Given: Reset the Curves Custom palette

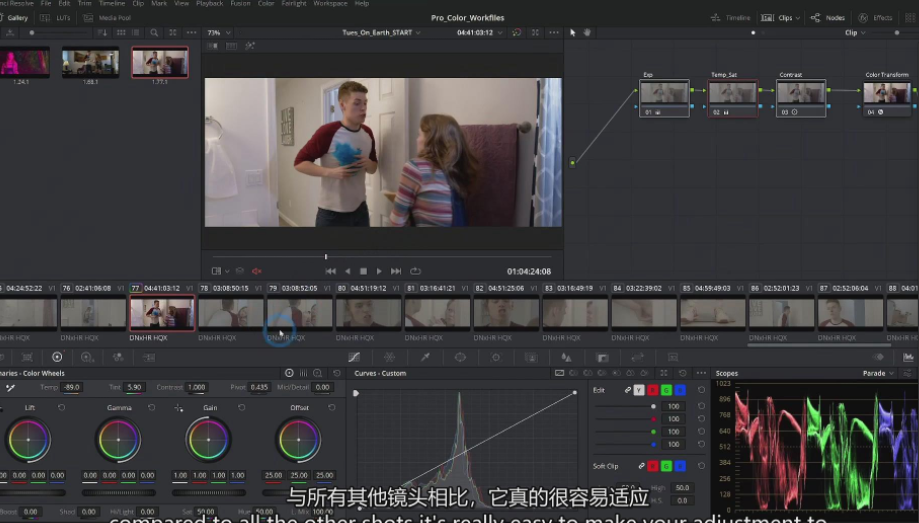Looking at the screenshot, I should (x=683, y=373).
